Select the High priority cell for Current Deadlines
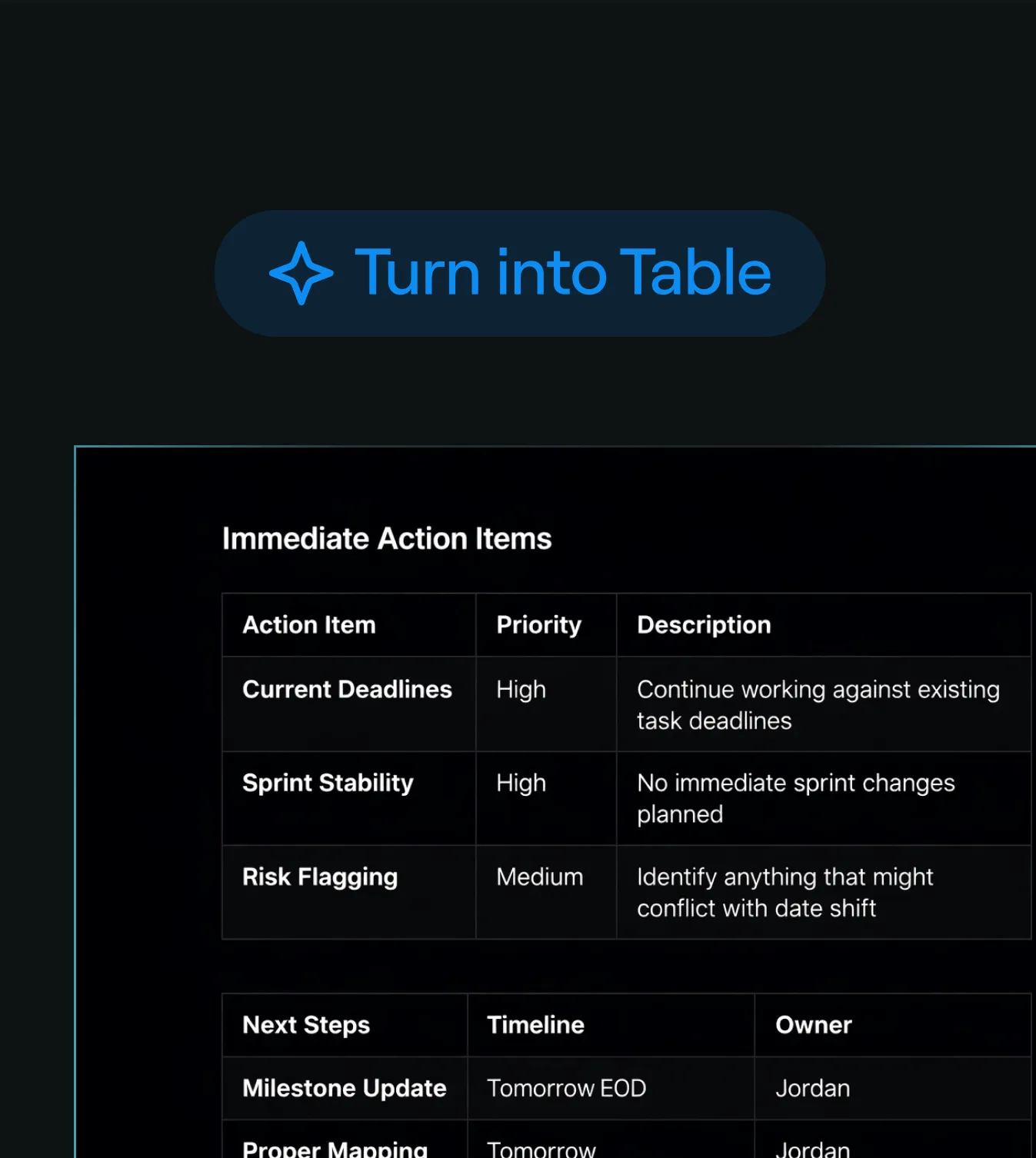 tap(546, 704)
